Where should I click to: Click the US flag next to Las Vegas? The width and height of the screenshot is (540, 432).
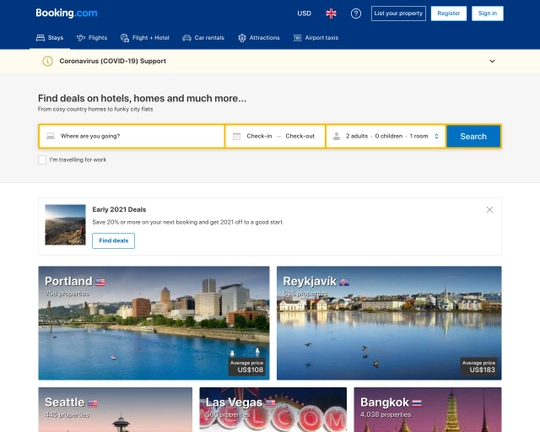point(270,403)
